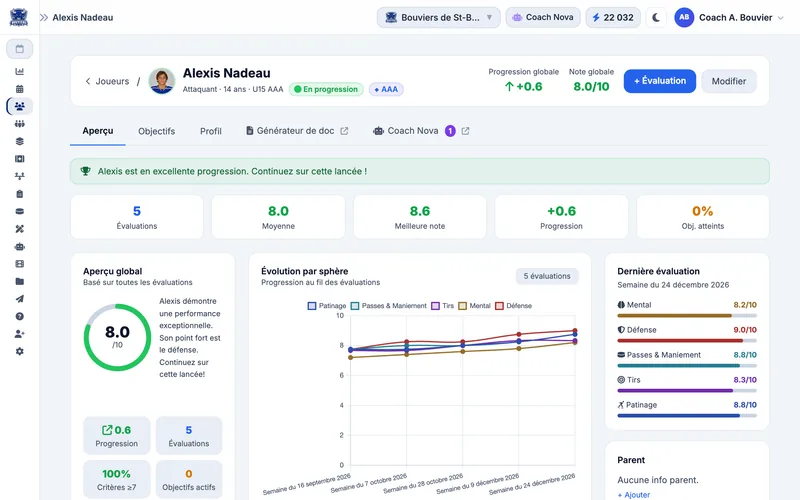Click the Mental 8.2/10 progress bar
The image size is (800, 500).
click(x=687, y=316)
